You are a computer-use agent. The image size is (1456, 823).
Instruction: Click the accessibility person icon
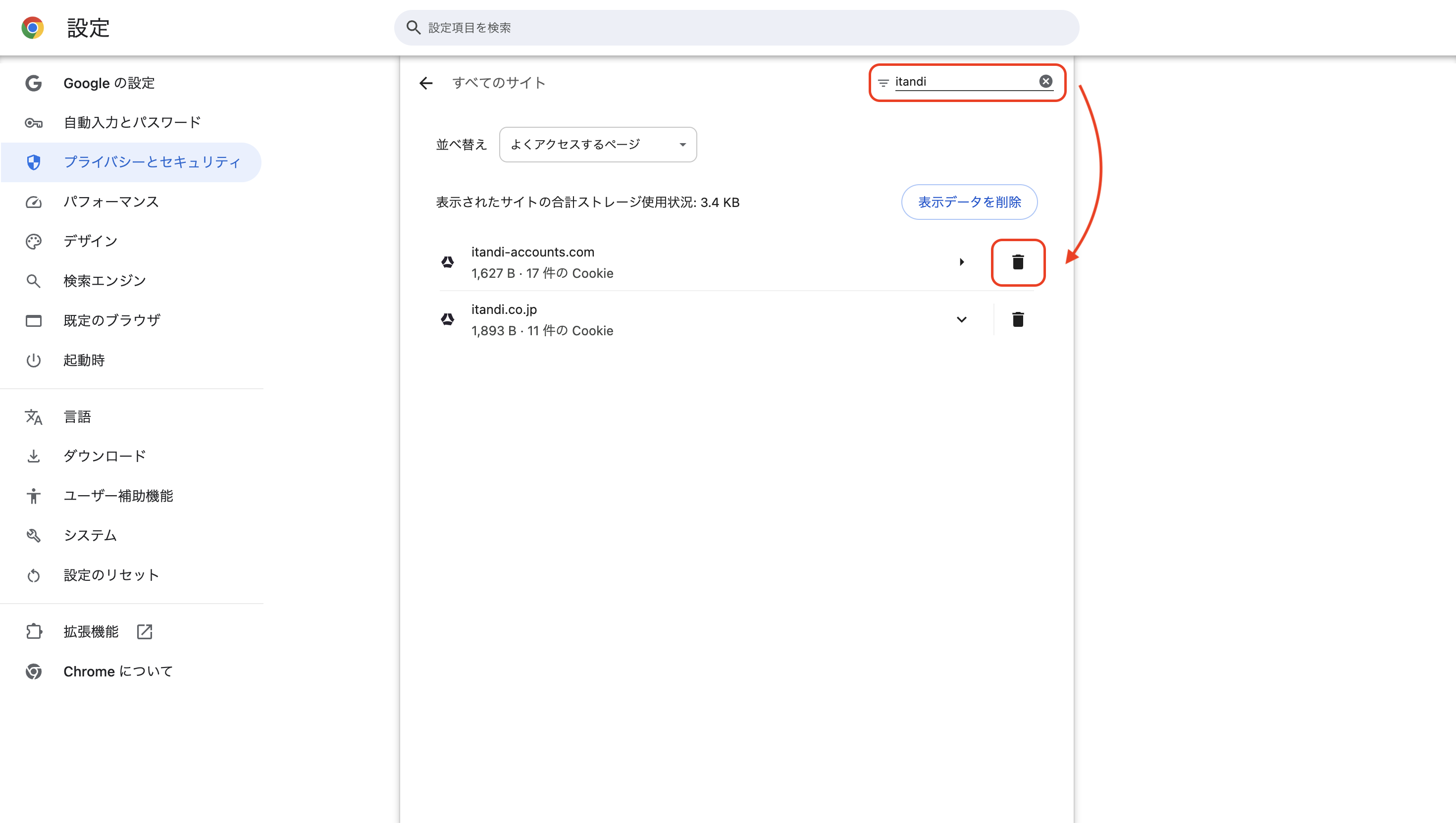click(x=33, y=496)
